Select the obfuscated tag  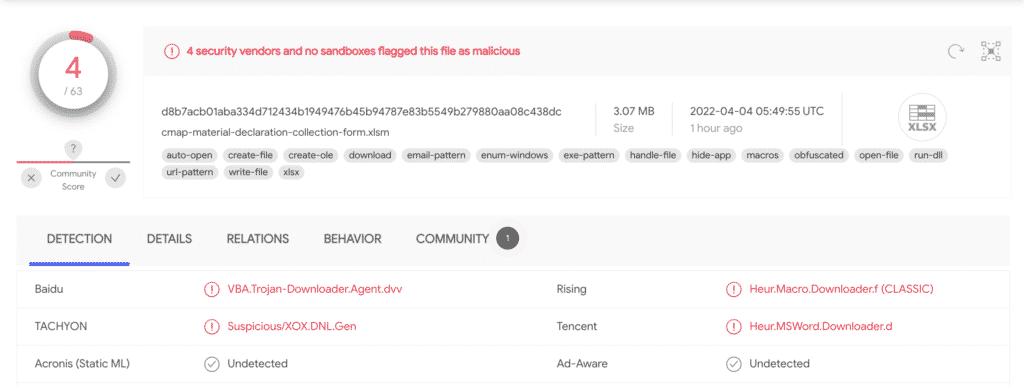click(819, 155)
